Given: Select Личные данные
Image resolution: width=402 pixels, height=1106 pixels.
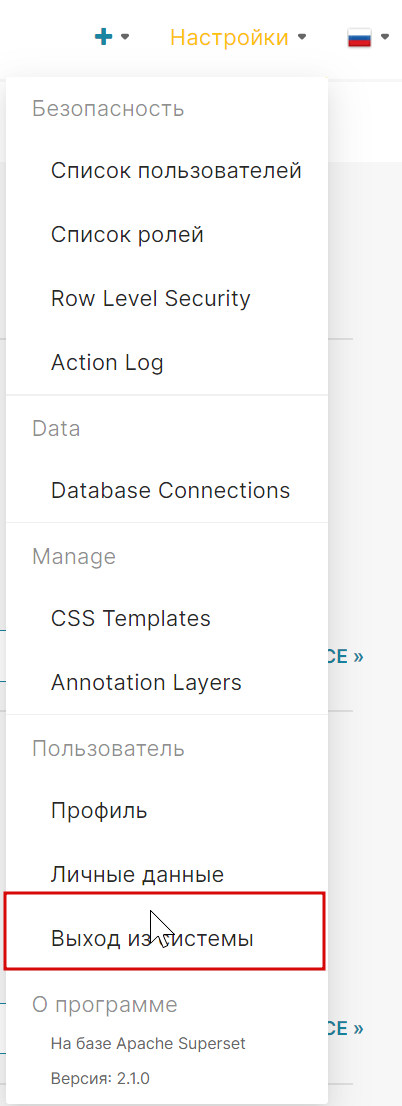Looking at the screenshot, I should [167, 875].
